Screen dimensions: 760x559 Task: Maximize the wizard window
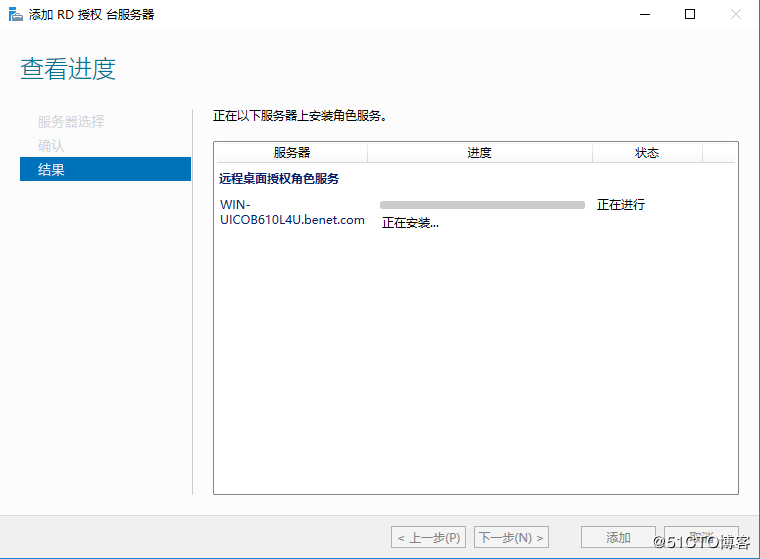pyautogui.click(x=689, y=15)
